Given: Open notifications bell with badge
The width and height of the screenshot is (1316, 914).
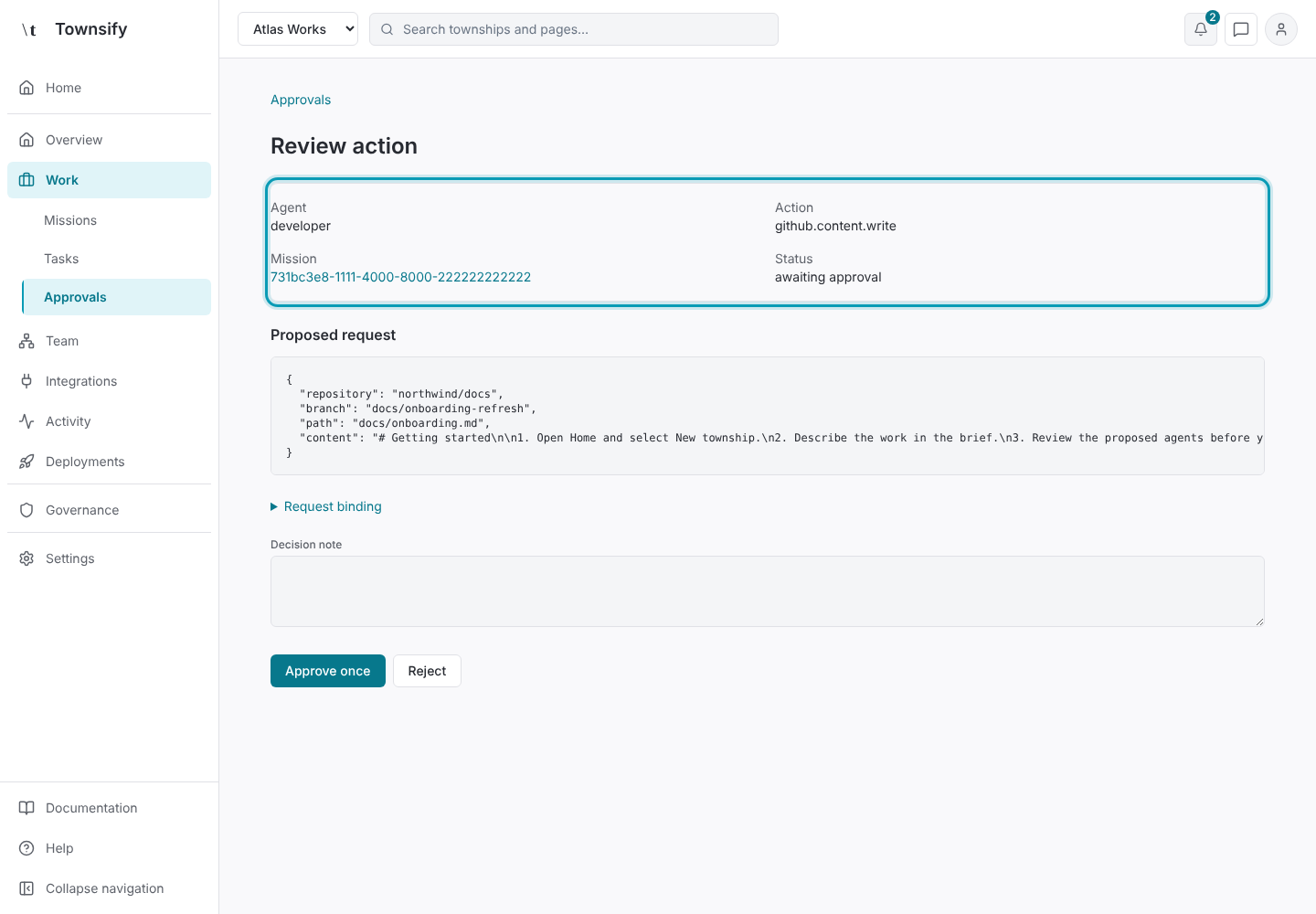Looking at the screenshot, I should [x=1201, y=29].
